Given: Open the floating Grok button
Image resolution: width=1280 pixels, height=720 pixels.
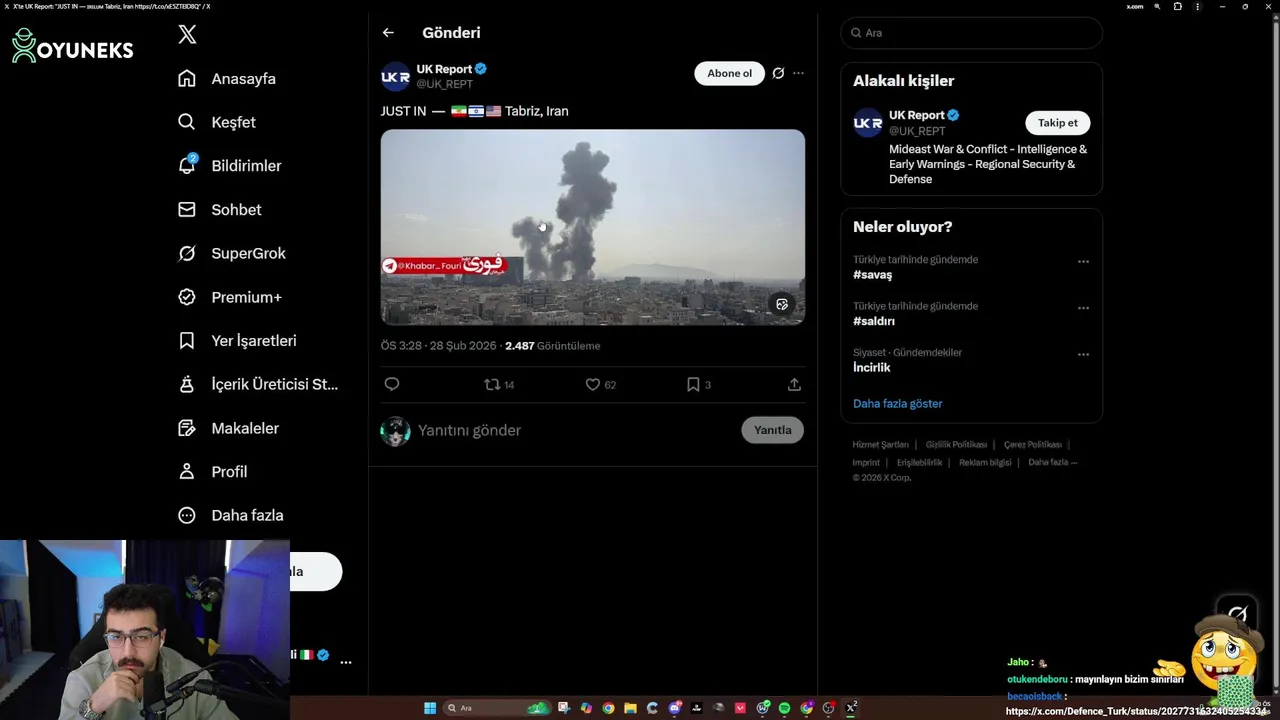Looking at the screenshot, I should [1237, 613].
